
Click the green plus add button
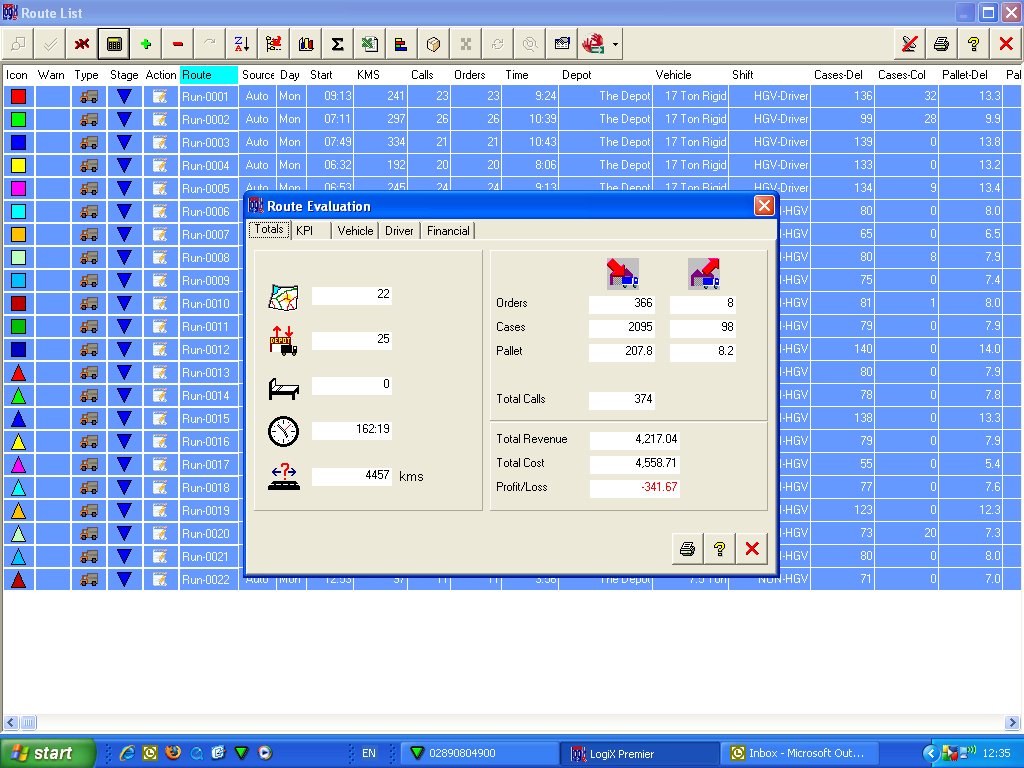146,44
